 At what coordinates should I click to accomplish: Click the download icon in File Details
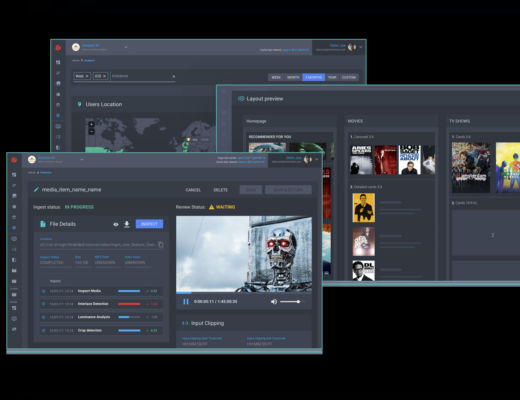(127, 224)
